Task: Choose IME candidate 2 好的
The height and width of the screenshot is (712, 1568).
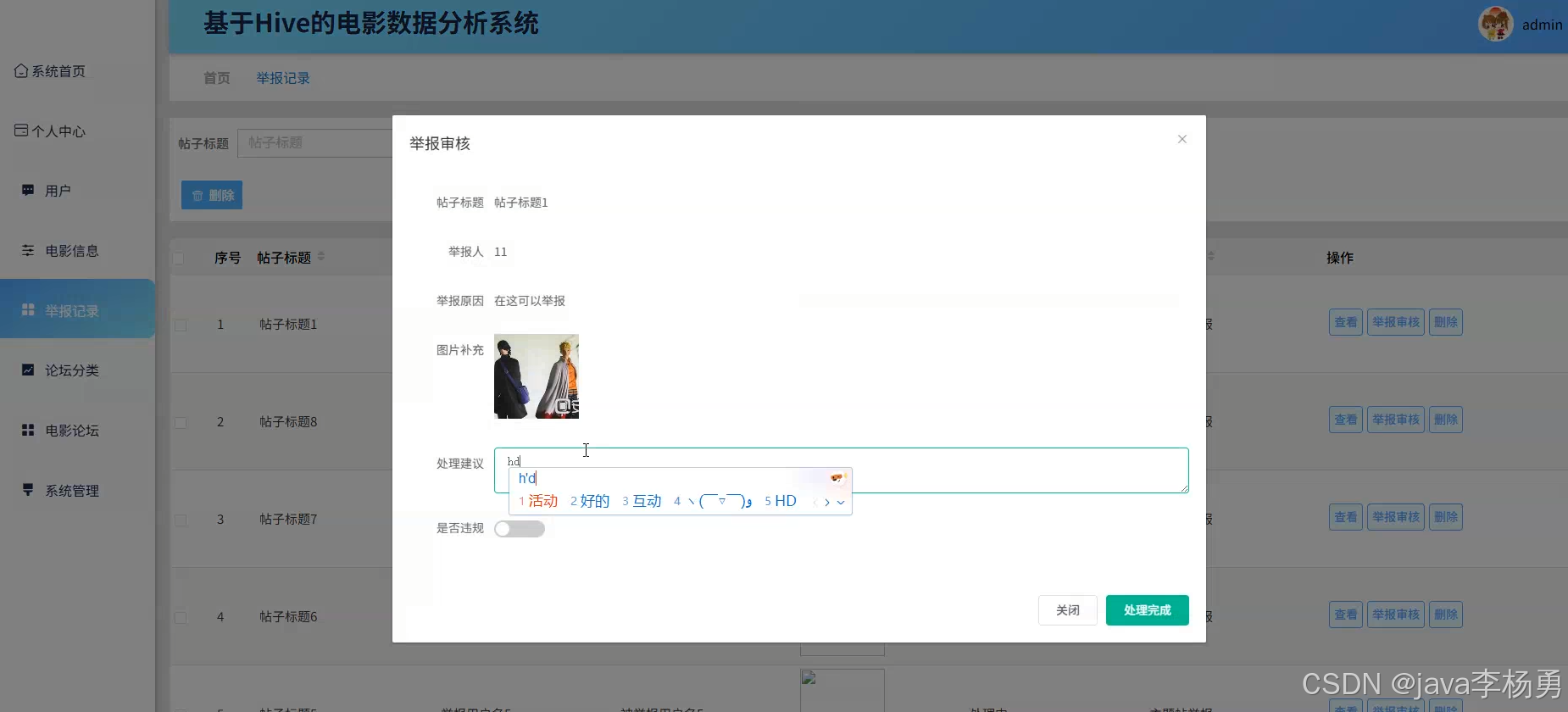Action: click(x=590, y=501)
